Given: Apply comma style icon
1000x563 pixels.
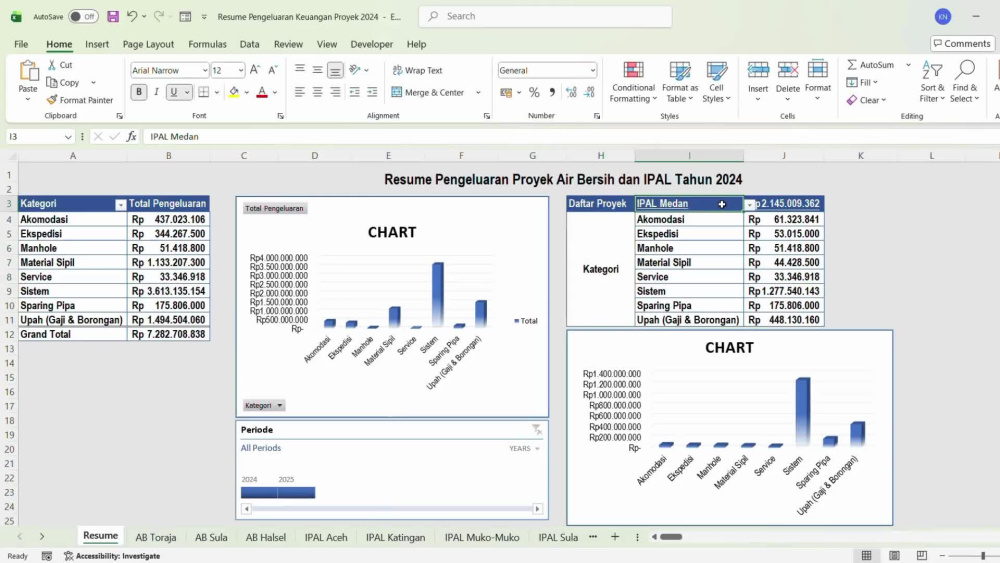Looking at the screenshot, I should [552, 93].
